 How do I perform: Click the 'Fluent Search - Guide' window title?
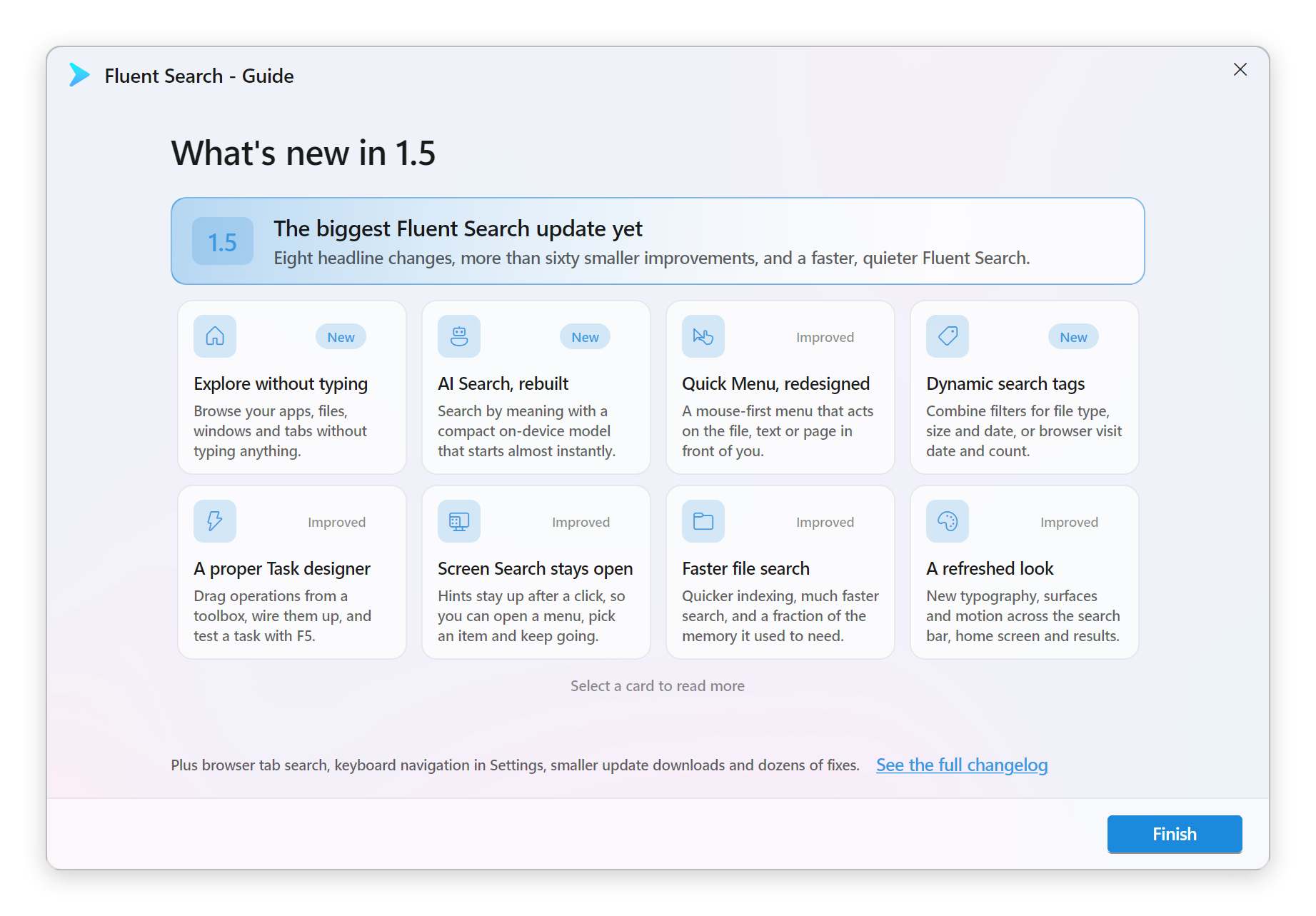(x=199, y=76)
